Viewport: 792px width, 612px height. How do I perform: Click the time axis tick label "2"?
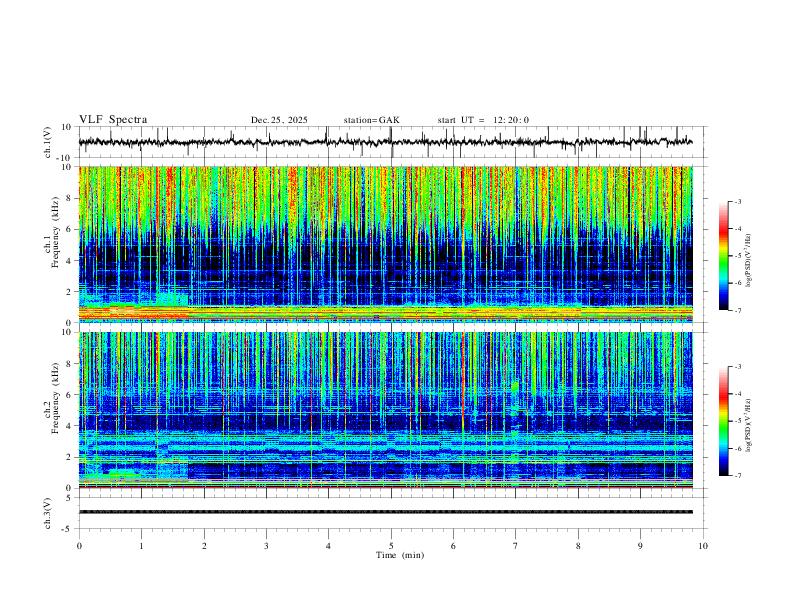pyautogui.click(x=204, y=546)
